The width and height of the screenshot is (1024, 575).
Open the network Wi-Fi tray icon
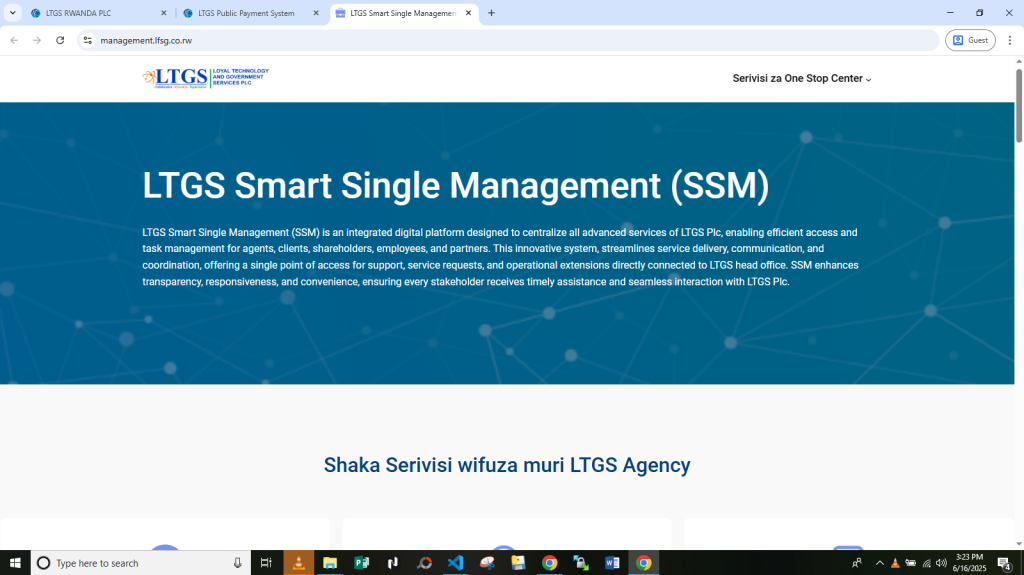(927, 563)
